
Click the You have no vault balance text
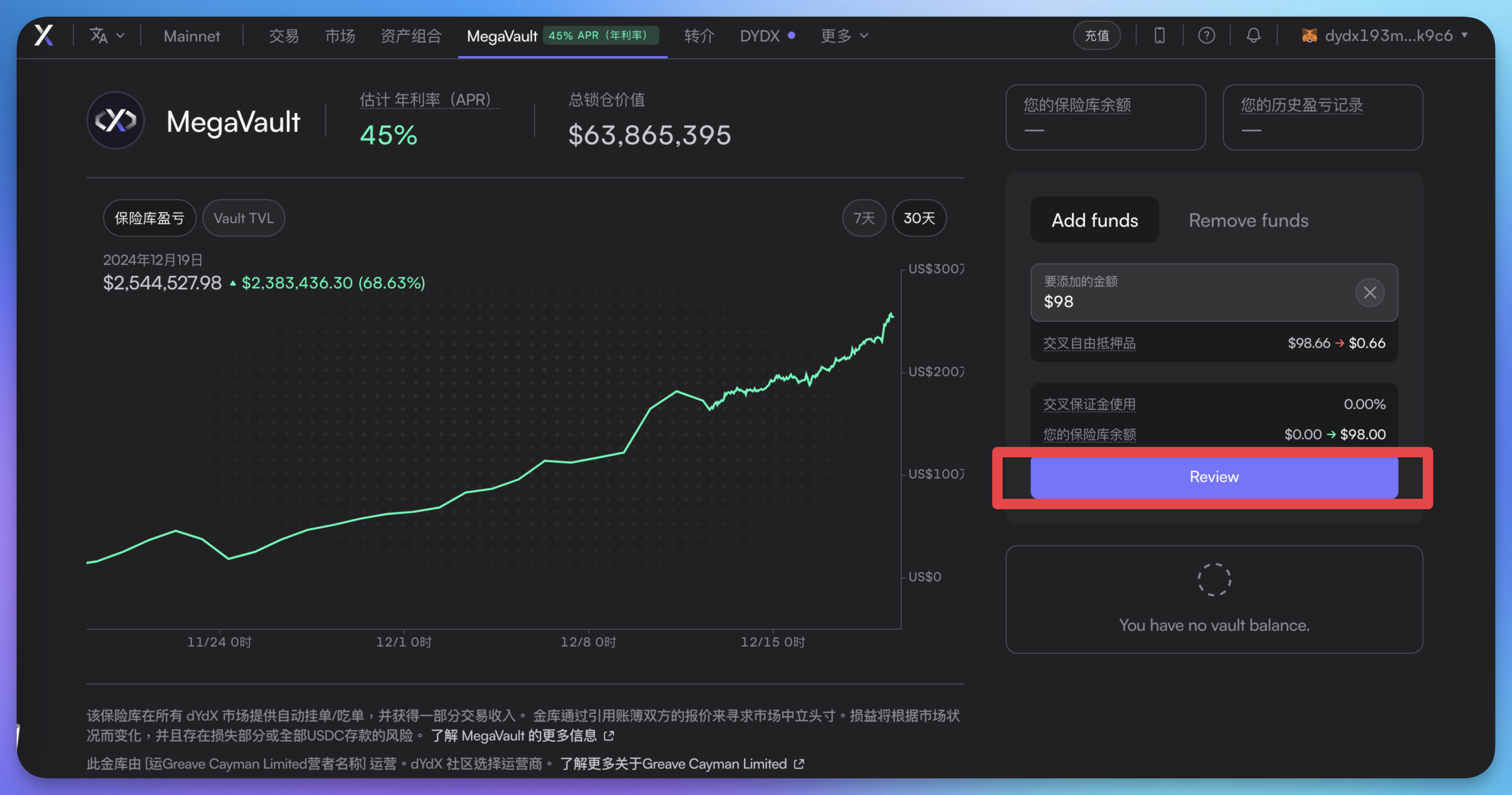click(1214, 625)
